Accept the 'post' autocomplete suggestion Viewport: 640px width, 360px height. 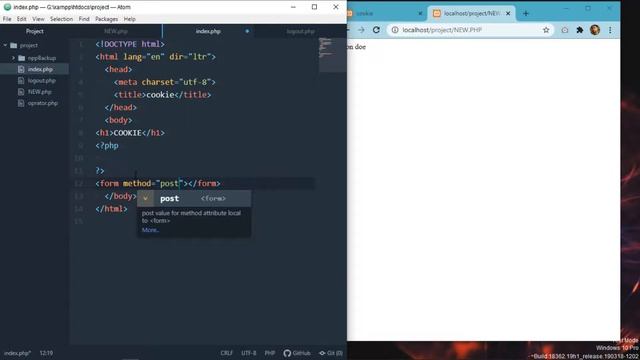click(194, 198)
